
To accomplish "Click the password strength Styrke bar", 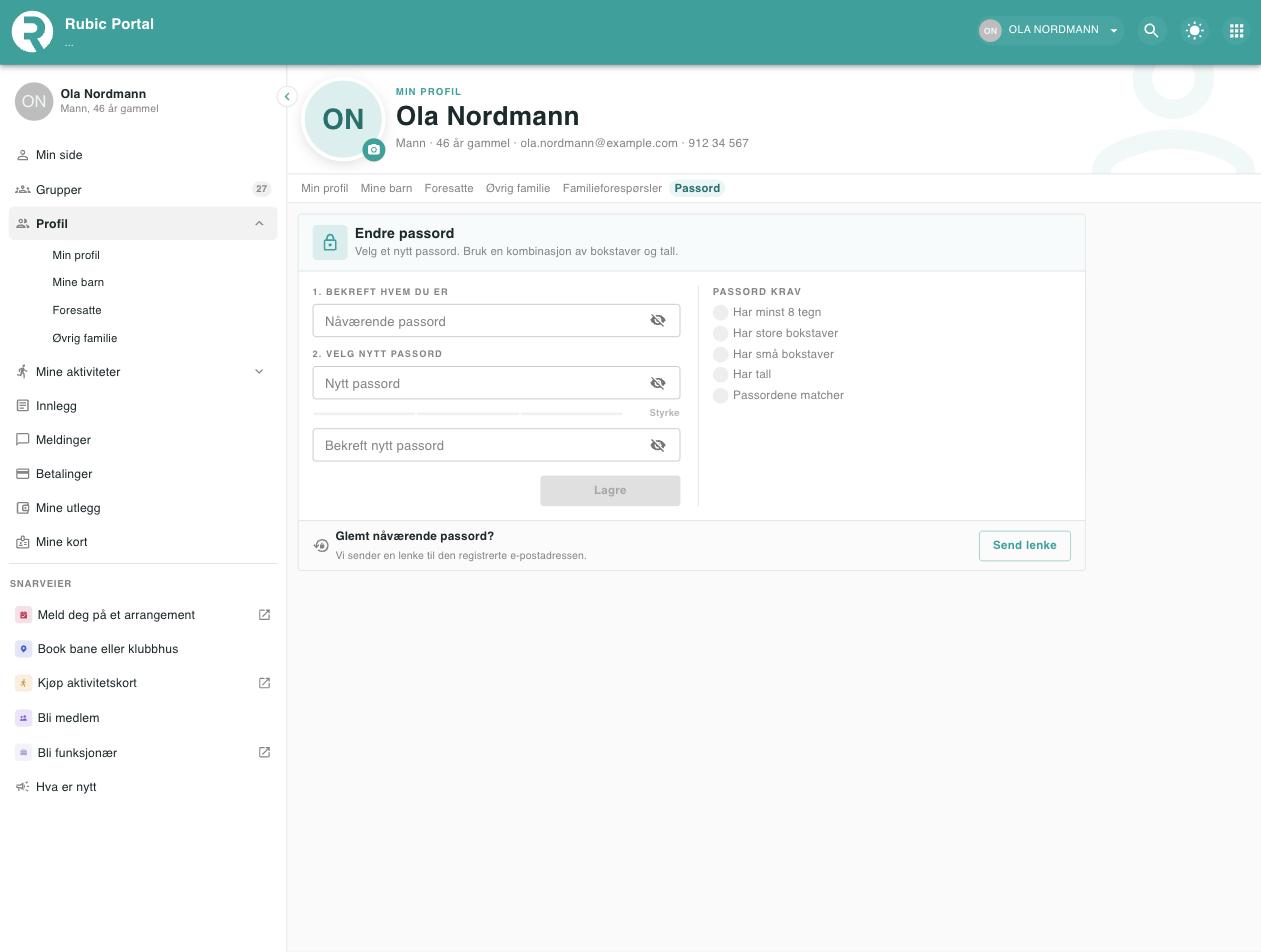I will coord(468,413).
